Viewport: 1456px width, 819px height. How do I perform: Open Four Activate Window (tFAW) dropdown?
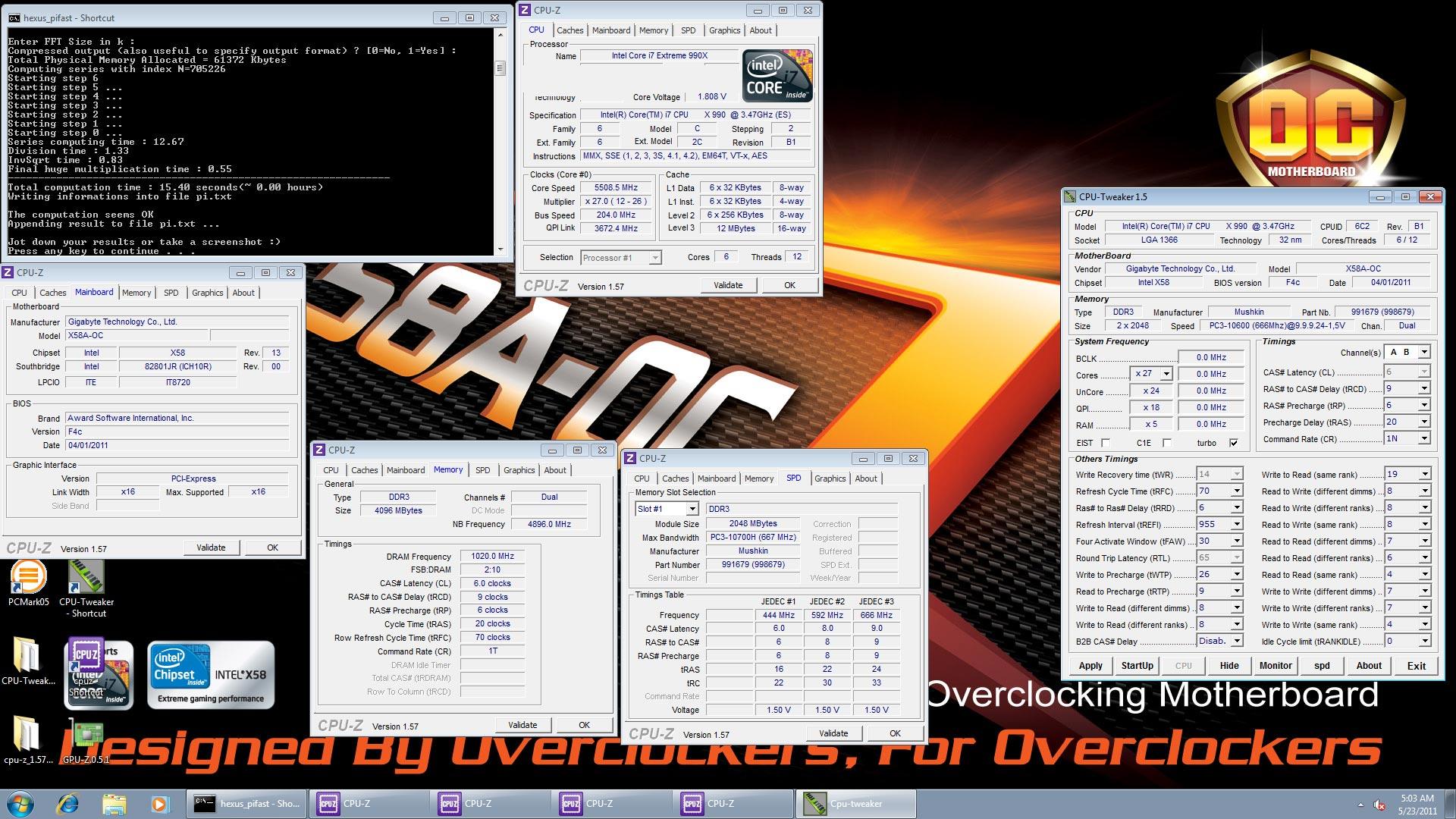click(x=1237, y=541)
